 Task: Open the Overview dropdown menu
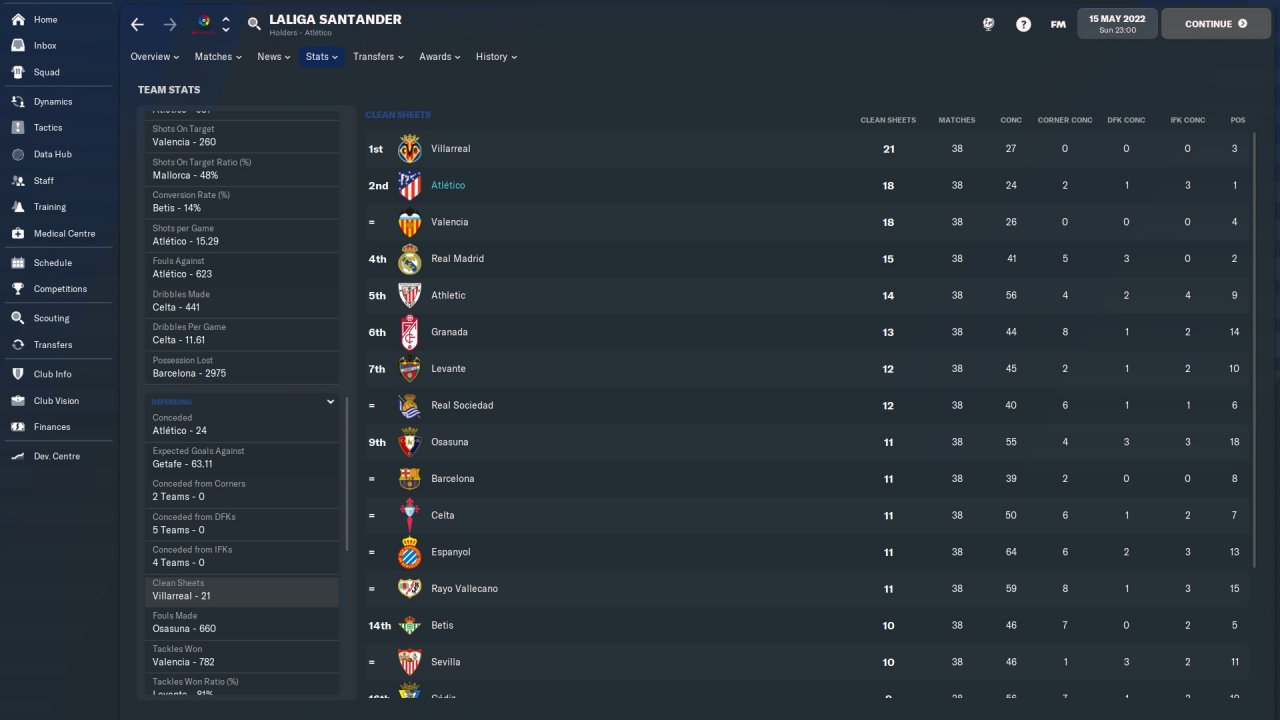(x=154, y=57)
